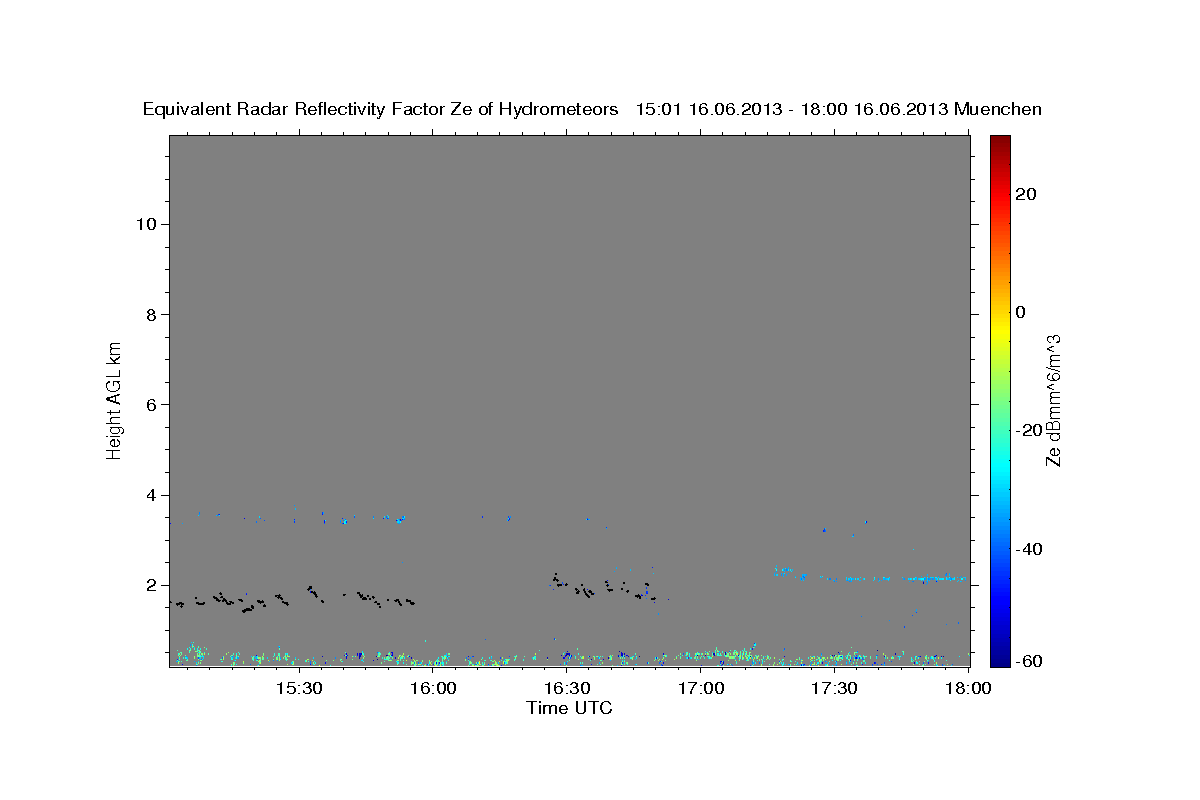Click the 17:30 time tick label
The width and height of the screenshot is (1200, 800).
835,689
